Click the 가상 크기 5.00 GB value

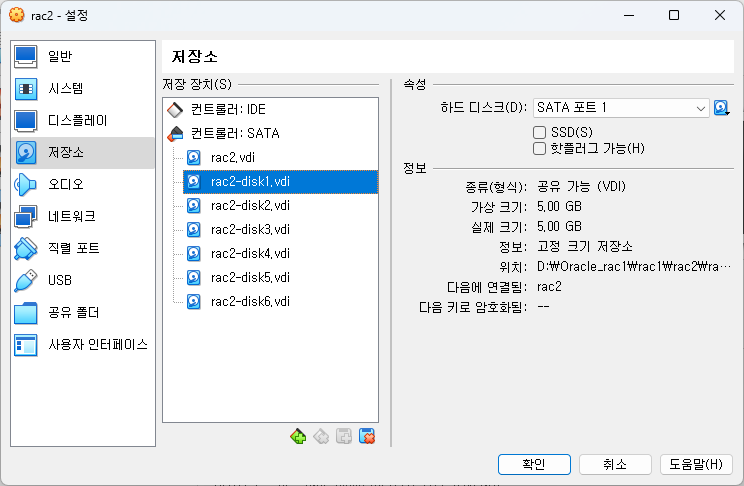point(559,207)
